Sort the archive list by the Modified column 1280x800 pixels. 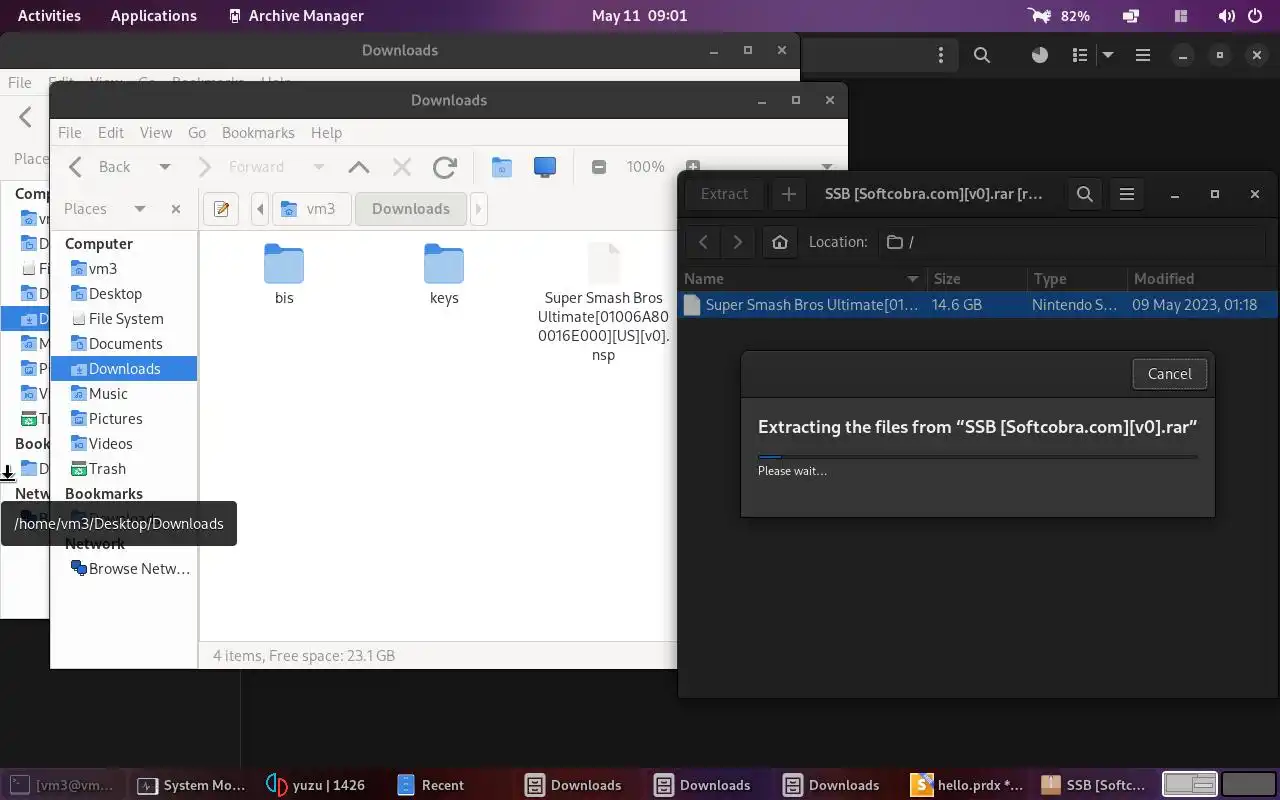point(1201,279)
